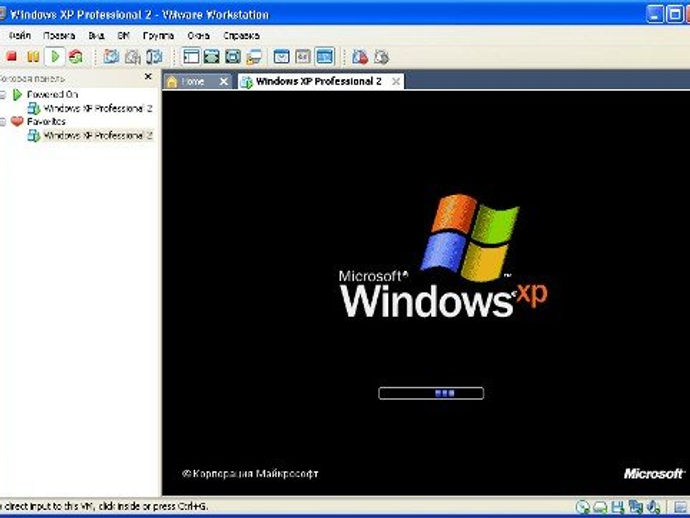Viewport: 690px width, 518px height.
Task: Click the network adapter status bar icon
Action: pos(635,507)
